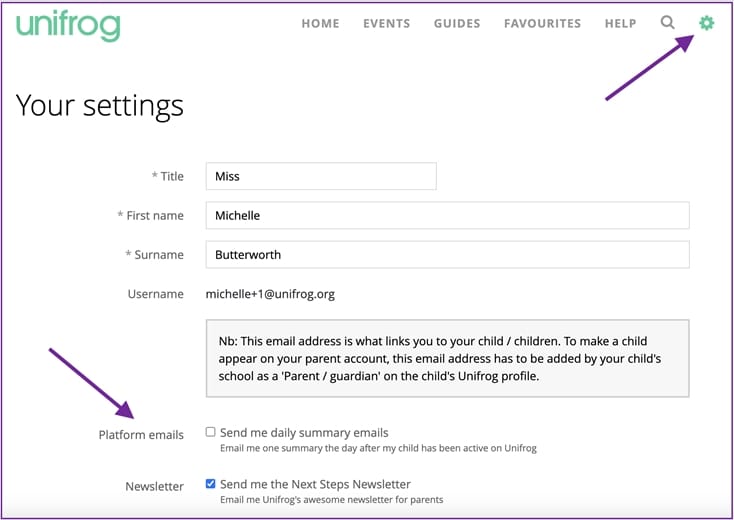The width and height of the screenshot is (734, 520).
Task: Focus the First name field with Michelle
Action: click(447, 215)
